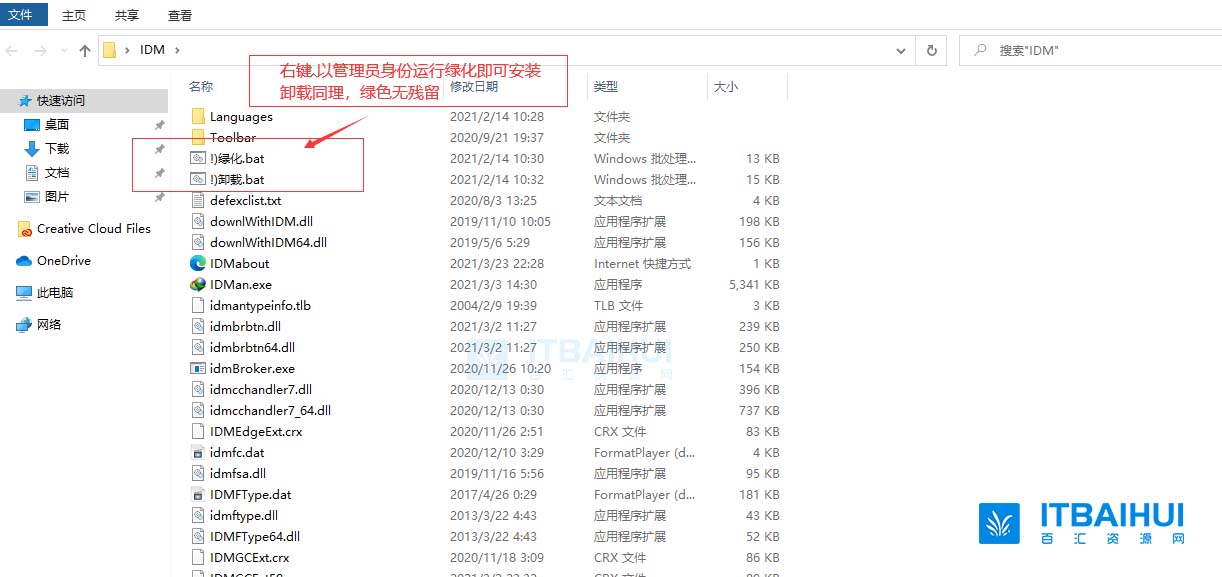The image size is (1222, 577).
Task: Click 文本文档 type for defexclist.txt
Action: coord(618,201)
